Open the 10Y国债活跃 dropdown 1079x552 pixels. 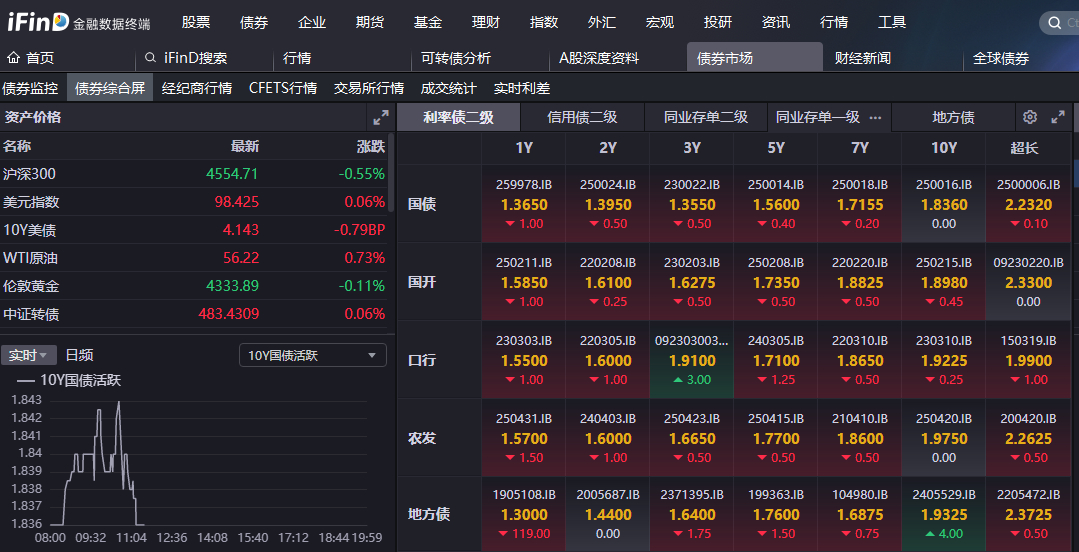tap(312, 355)
